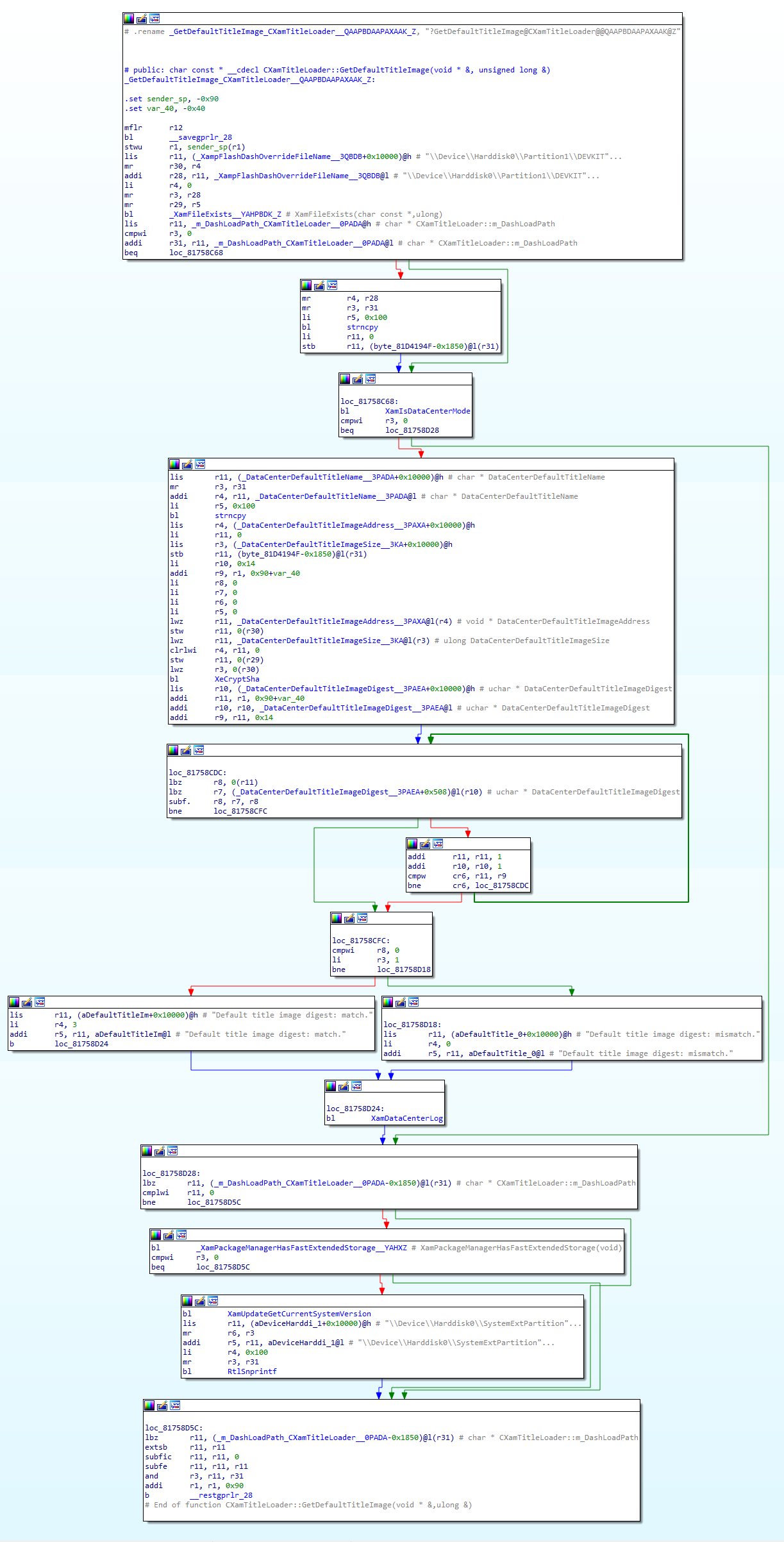Follow the XamUpdateGetCurrentSystemVersion reference
This screenshot has width=784, height=1542.
[299, 1314]
